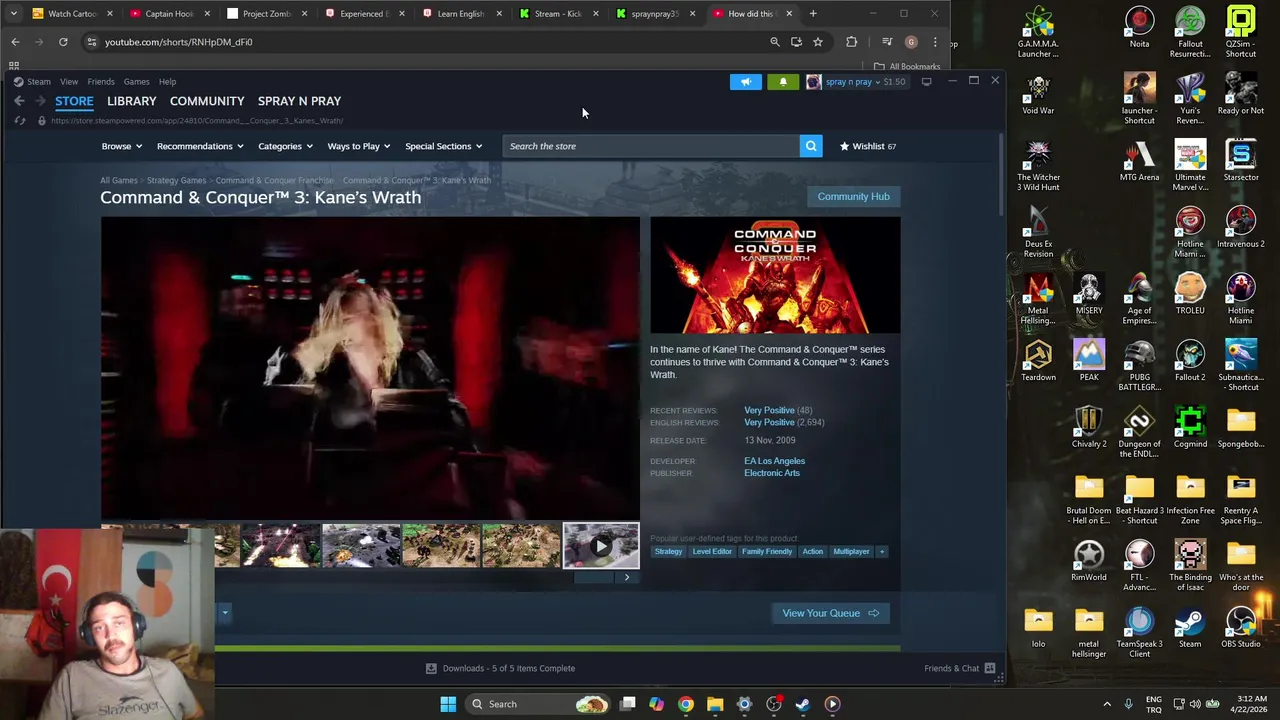The height and width of the screenshot is (720, 1280).
Task: Show hidden system tray icons
Action: click(1107, 704)
